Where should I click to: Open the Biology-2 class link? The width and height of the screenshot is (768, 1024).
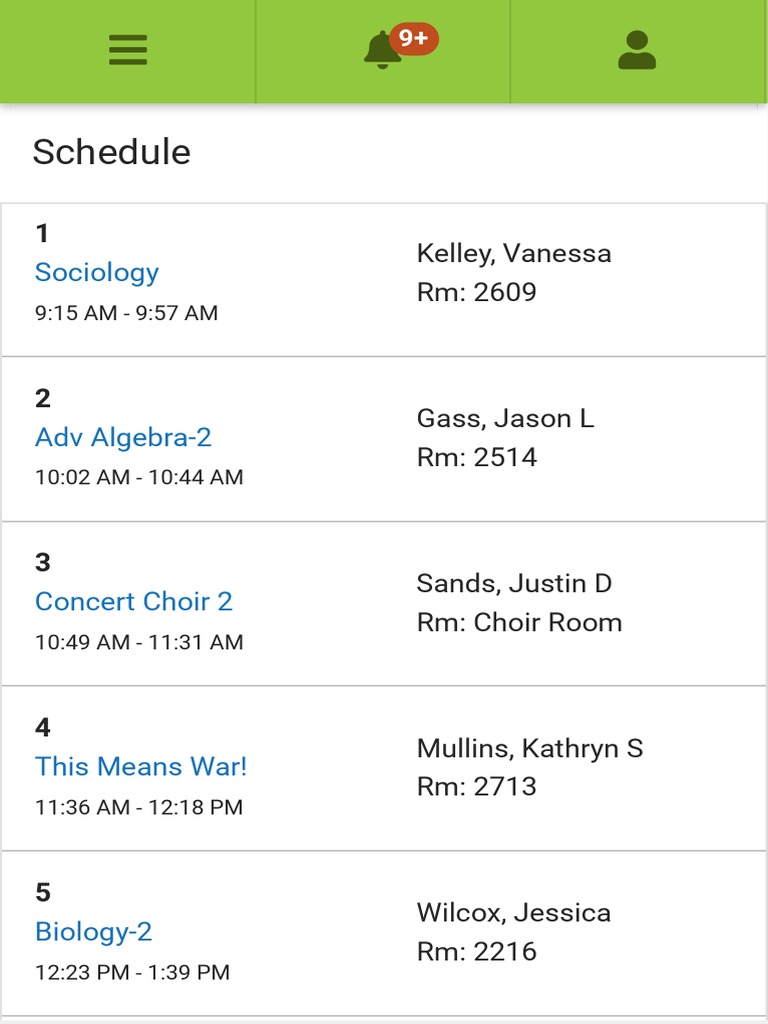coord(93,931)
